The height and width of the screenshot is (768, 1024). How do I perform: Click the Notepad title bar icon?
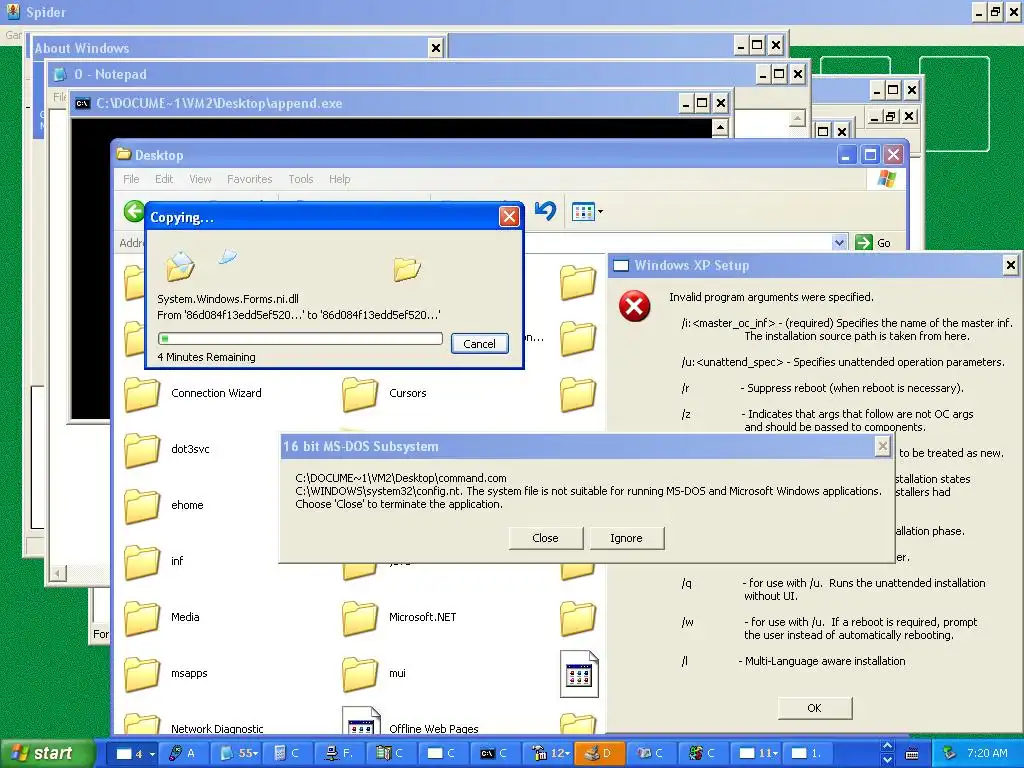tap(60, 74)
